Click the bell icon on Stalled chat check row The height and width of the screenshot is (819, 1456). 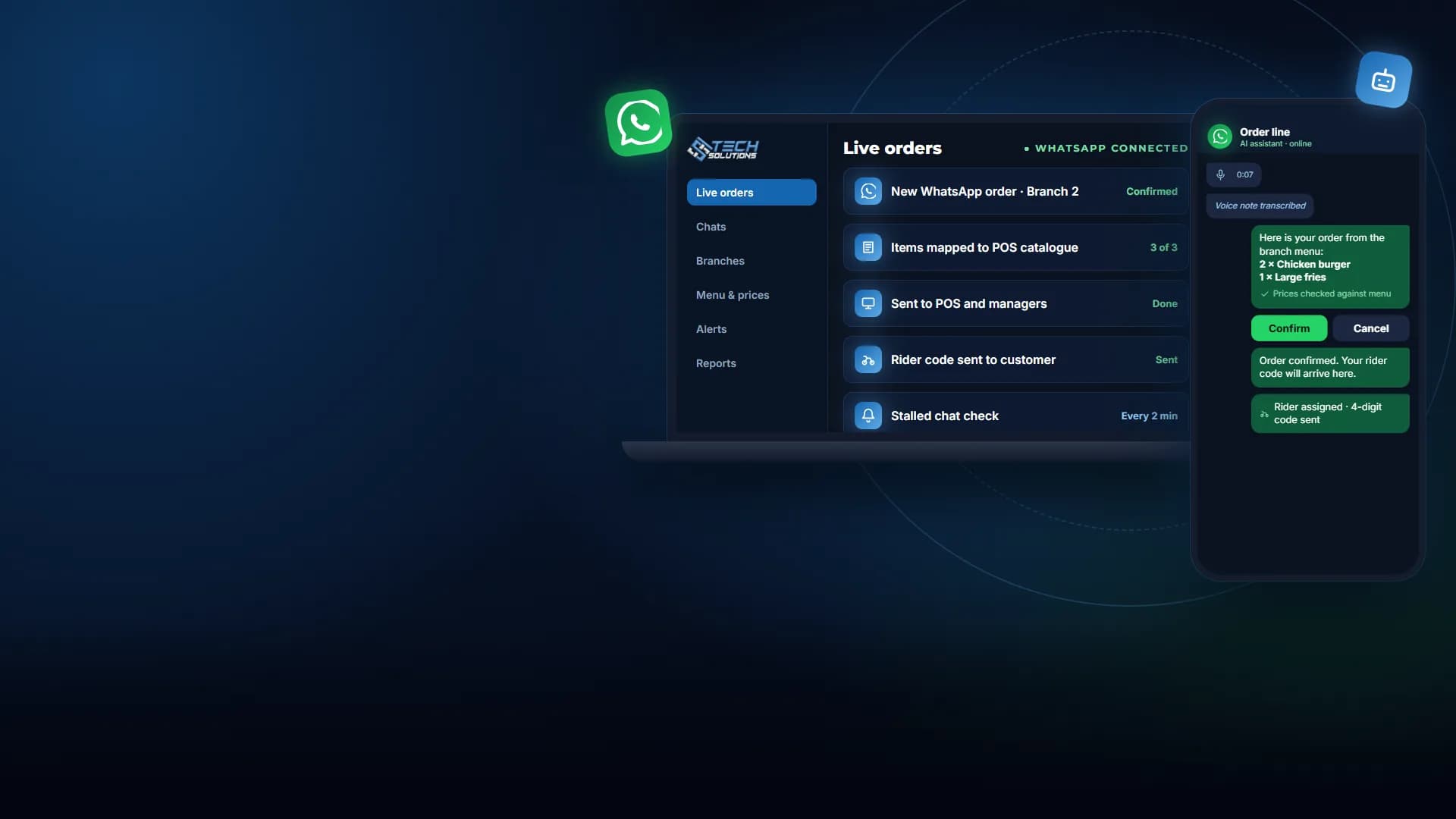(868, 416)
